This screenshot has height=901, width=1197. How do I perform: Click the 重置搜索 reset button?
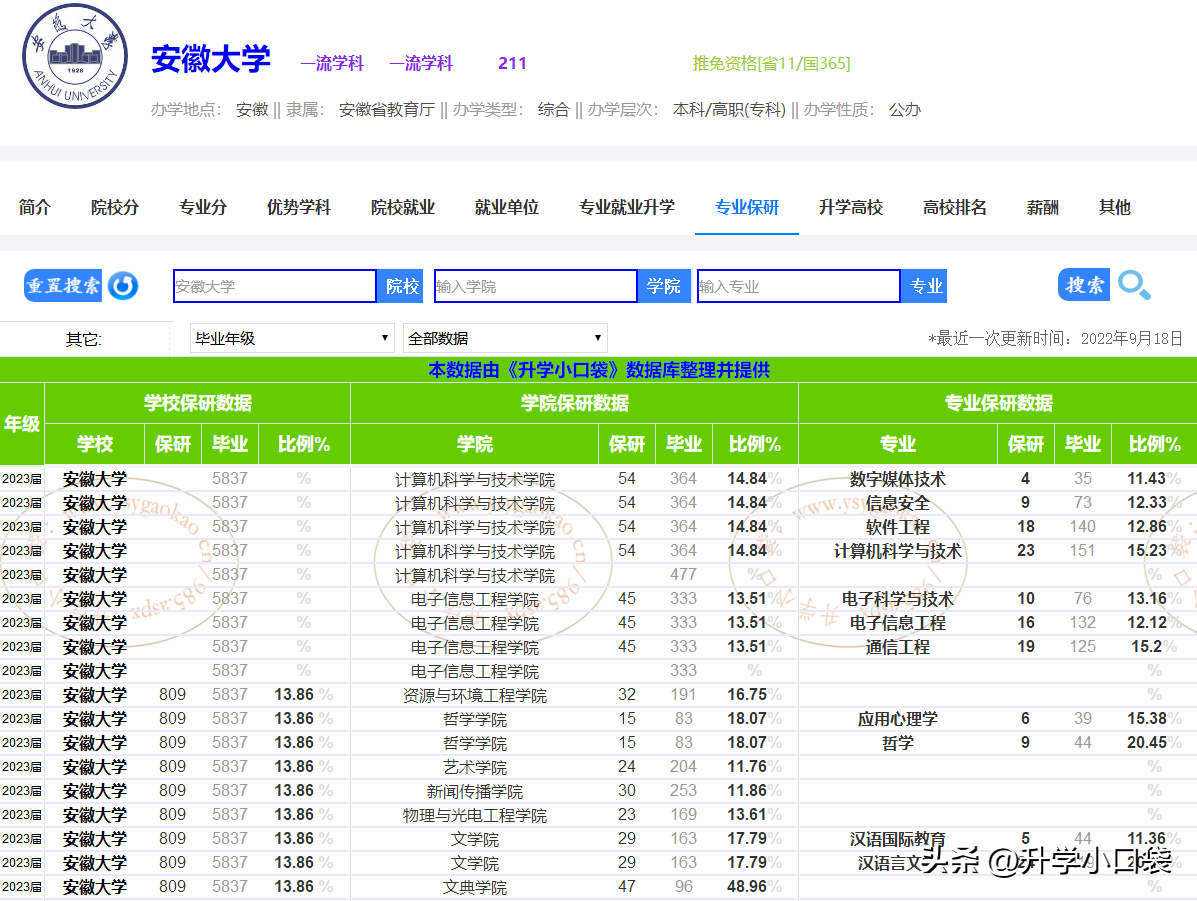tap(63, 286)
